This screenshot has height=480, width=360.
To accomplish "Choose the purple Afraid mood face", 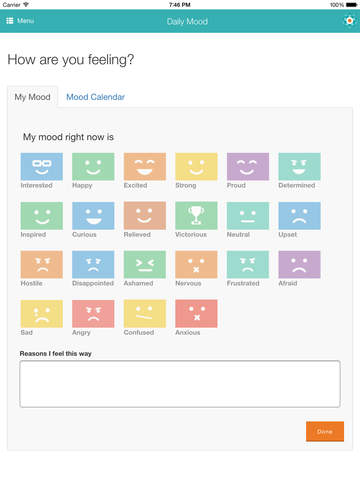I will 299,265.
